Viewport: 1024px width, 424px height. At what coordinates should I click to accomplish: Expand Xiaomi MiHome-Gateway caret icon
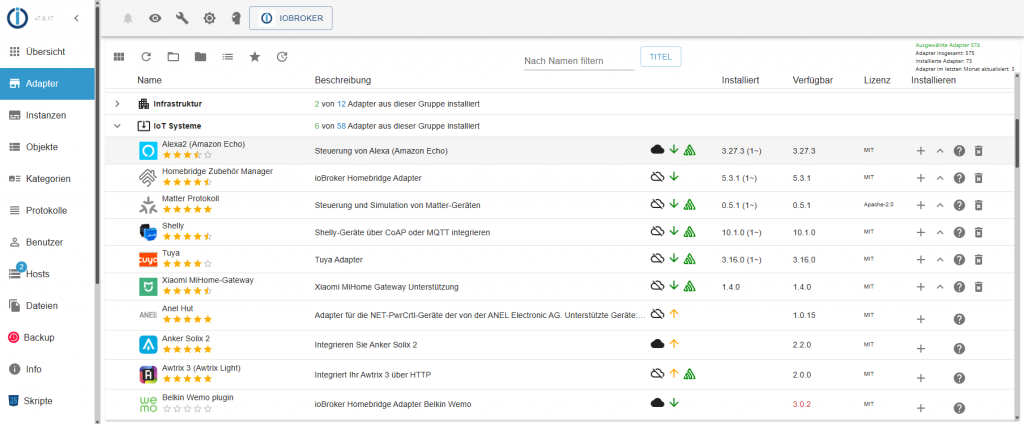point(940,287)
